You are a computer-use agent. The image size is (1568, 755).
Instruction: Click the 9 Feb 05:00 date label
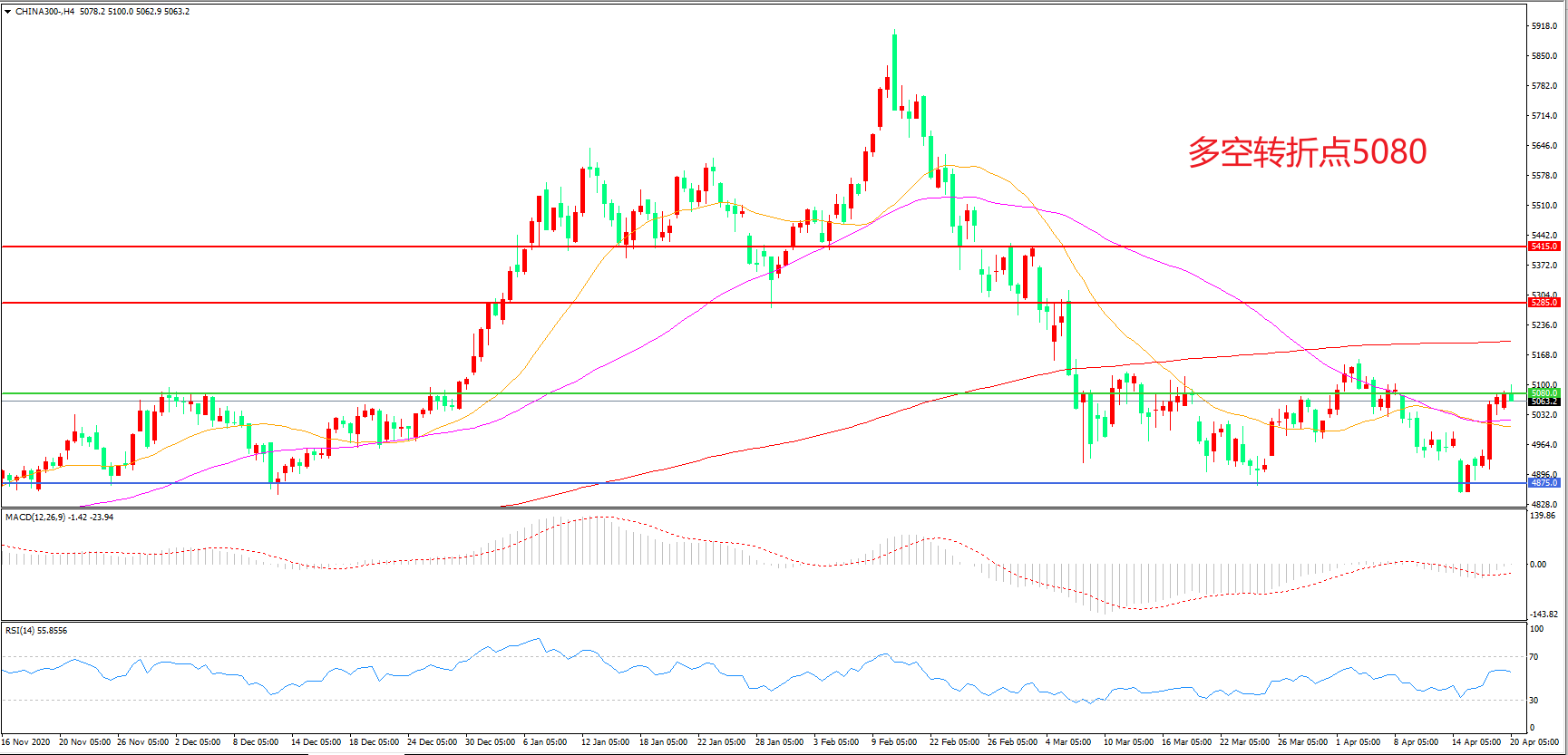pyautogui.click(x=894, y=742)
